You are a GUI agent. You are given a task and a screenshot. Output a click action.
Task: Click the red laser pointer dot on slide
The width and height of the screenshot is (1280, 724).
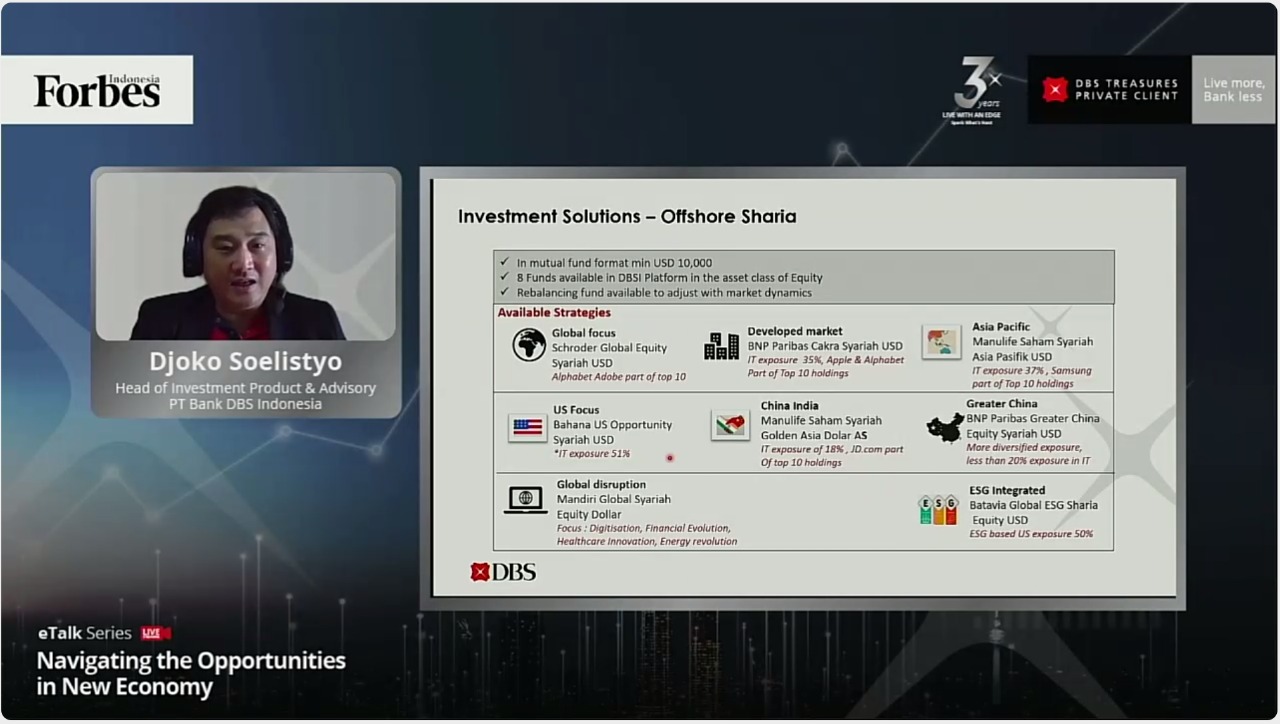tap(669, 458)
